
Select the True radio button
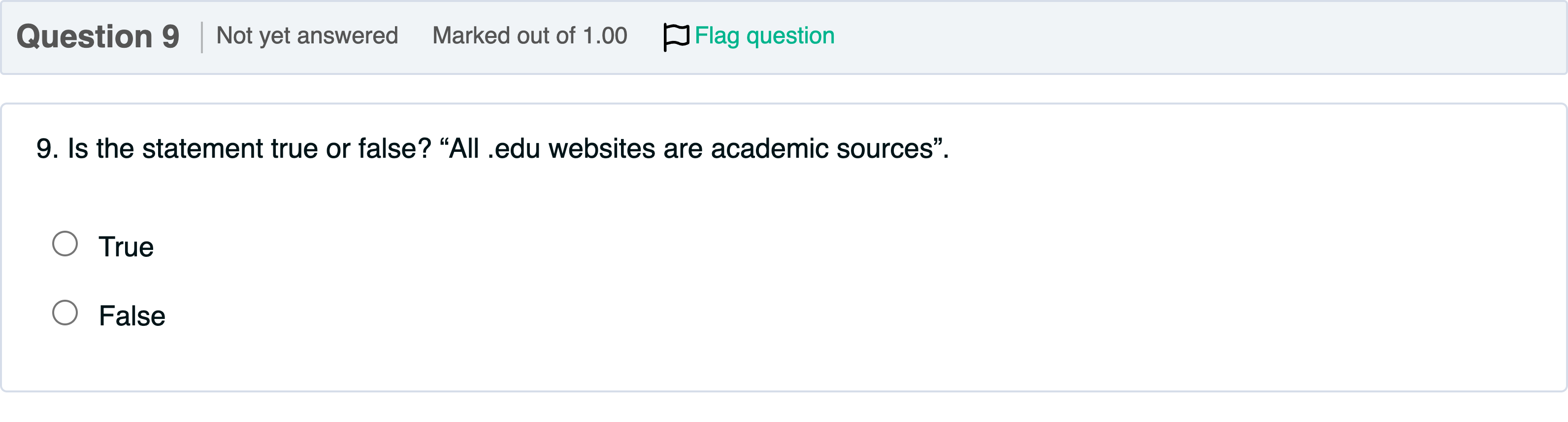pos(65,244)
